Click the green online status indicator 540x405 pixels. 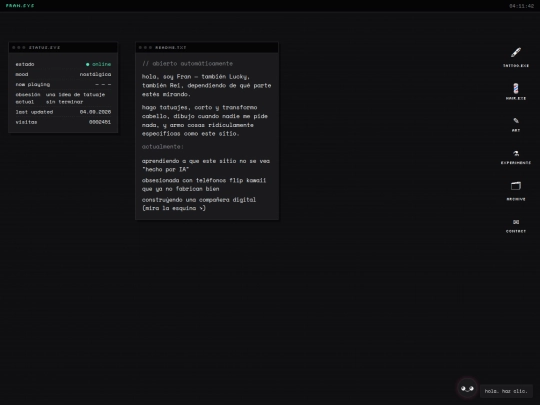[x=98, y=64]
